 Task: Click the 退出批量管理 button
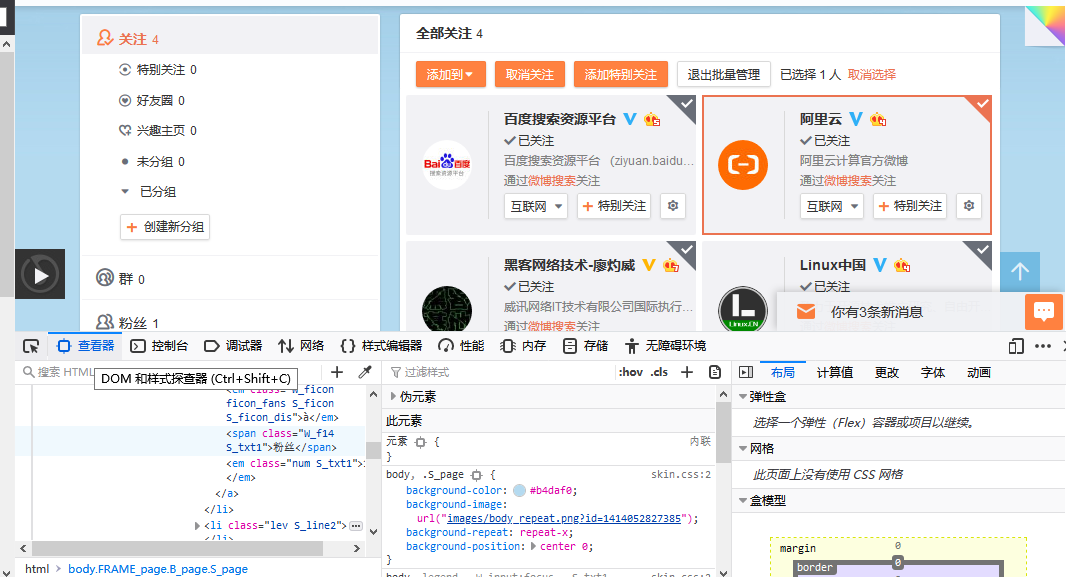(723, 74)
